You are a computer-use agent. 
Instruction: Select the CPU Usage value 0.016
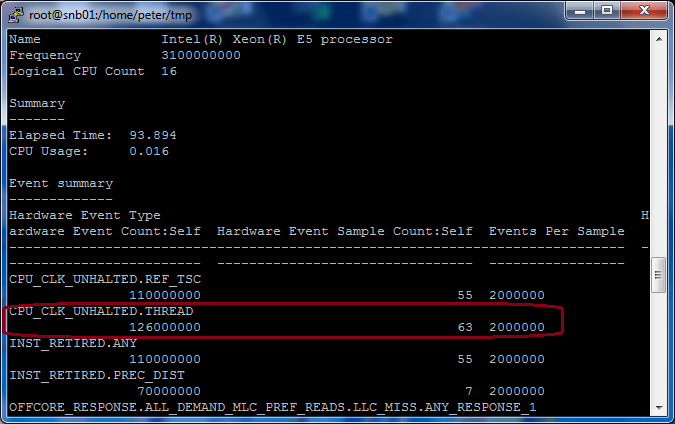[x=149, y=152]
